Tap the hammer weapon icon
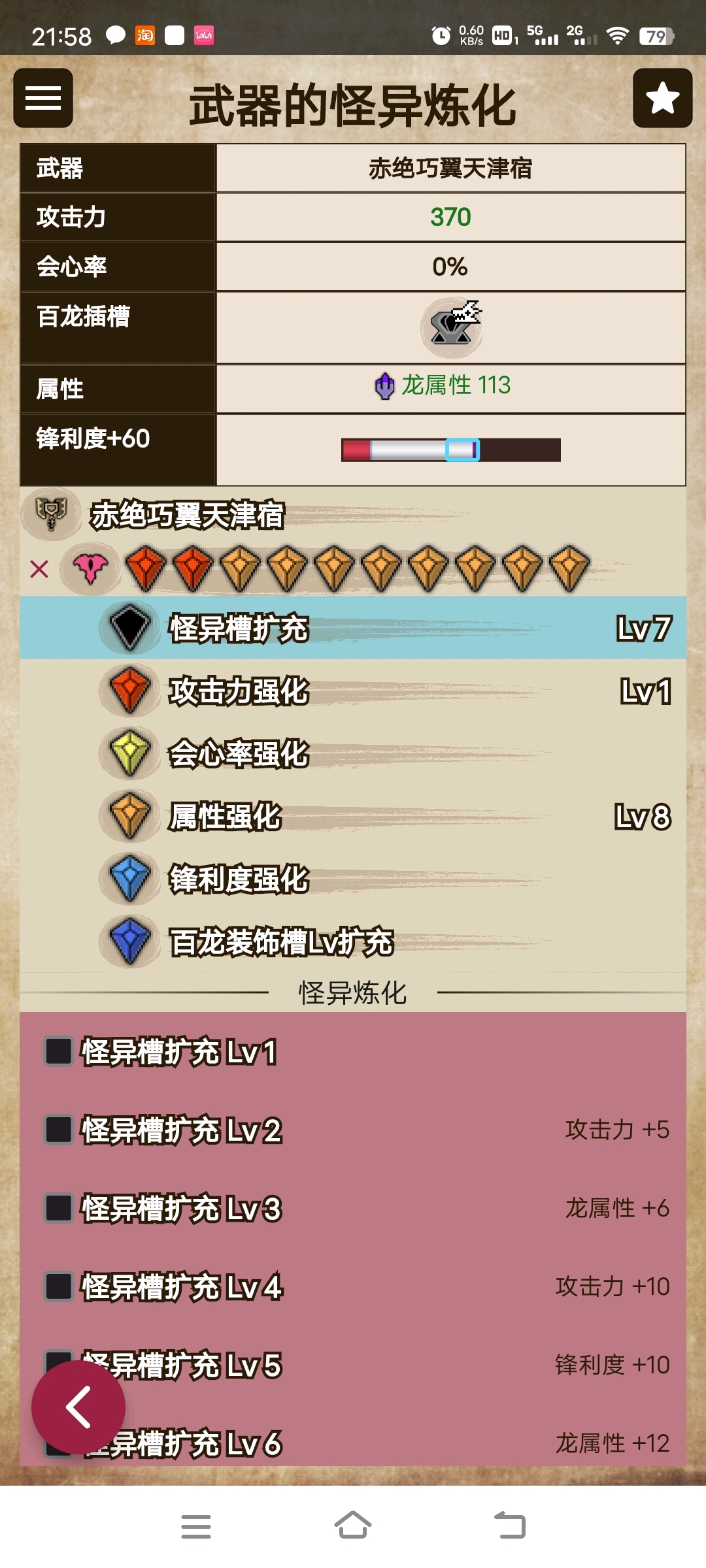 click(x=52, y=514)
